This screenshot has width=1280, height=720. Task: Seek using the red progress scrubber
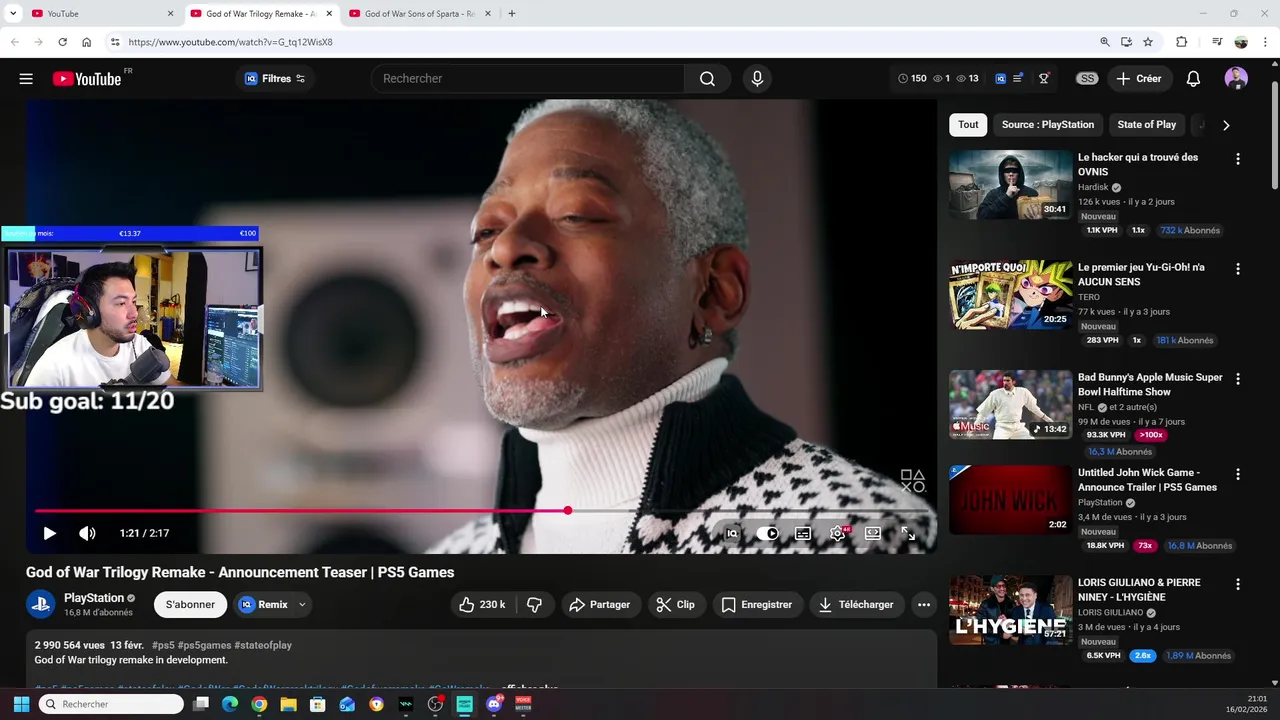(x=567, y=511)
